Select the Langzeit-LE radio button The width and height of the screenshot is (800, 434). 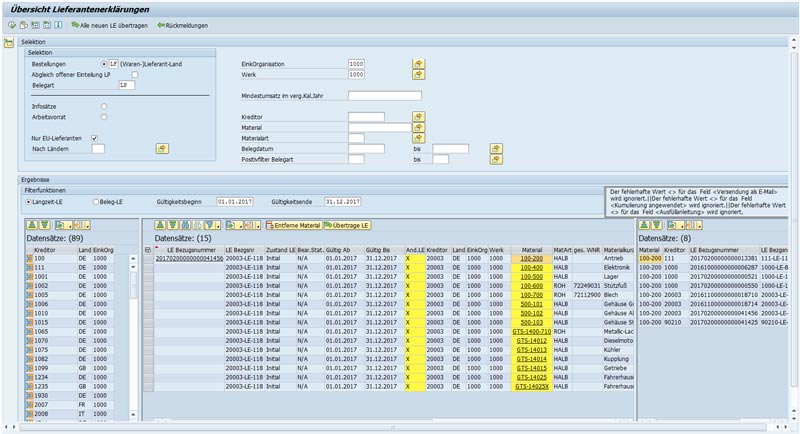[28, 202]
